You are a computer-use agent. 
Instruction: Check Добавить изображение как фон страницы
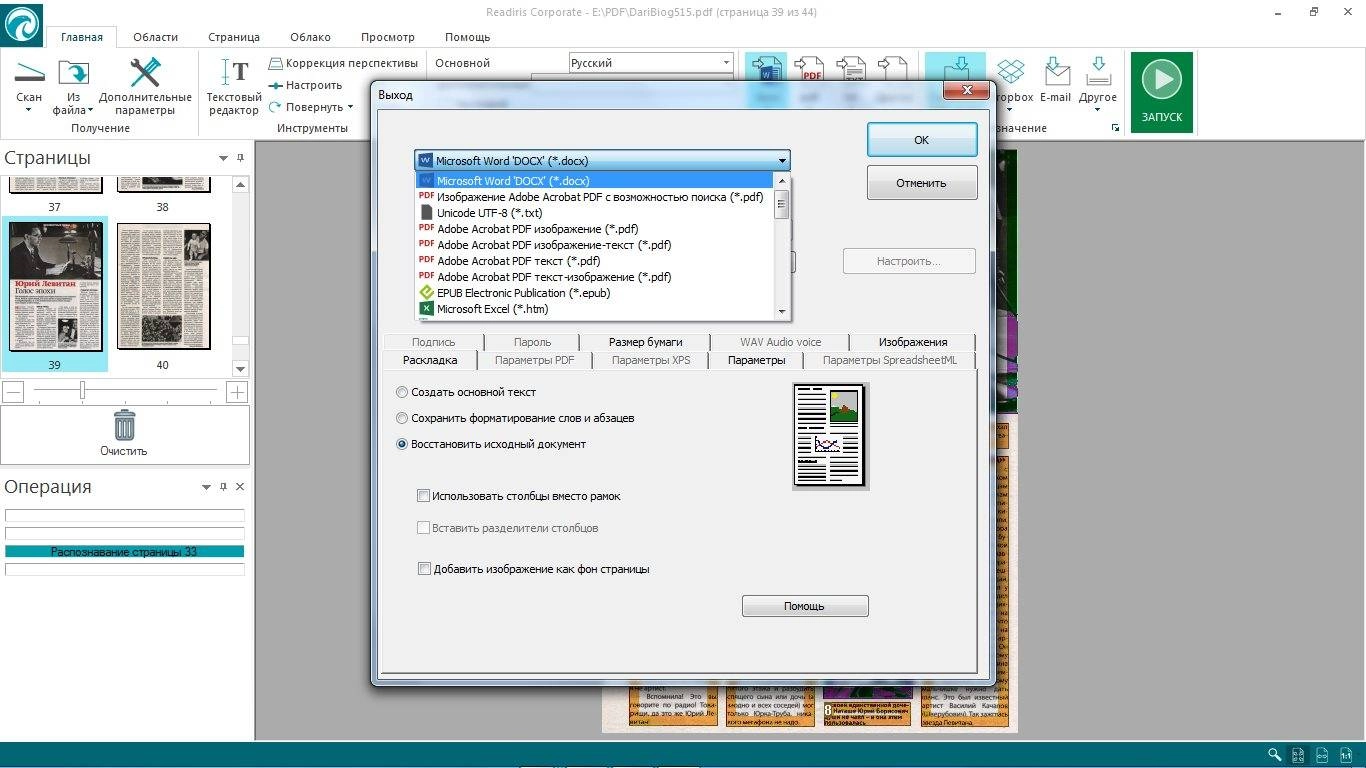pyautogui.click(x=424, y=569)
